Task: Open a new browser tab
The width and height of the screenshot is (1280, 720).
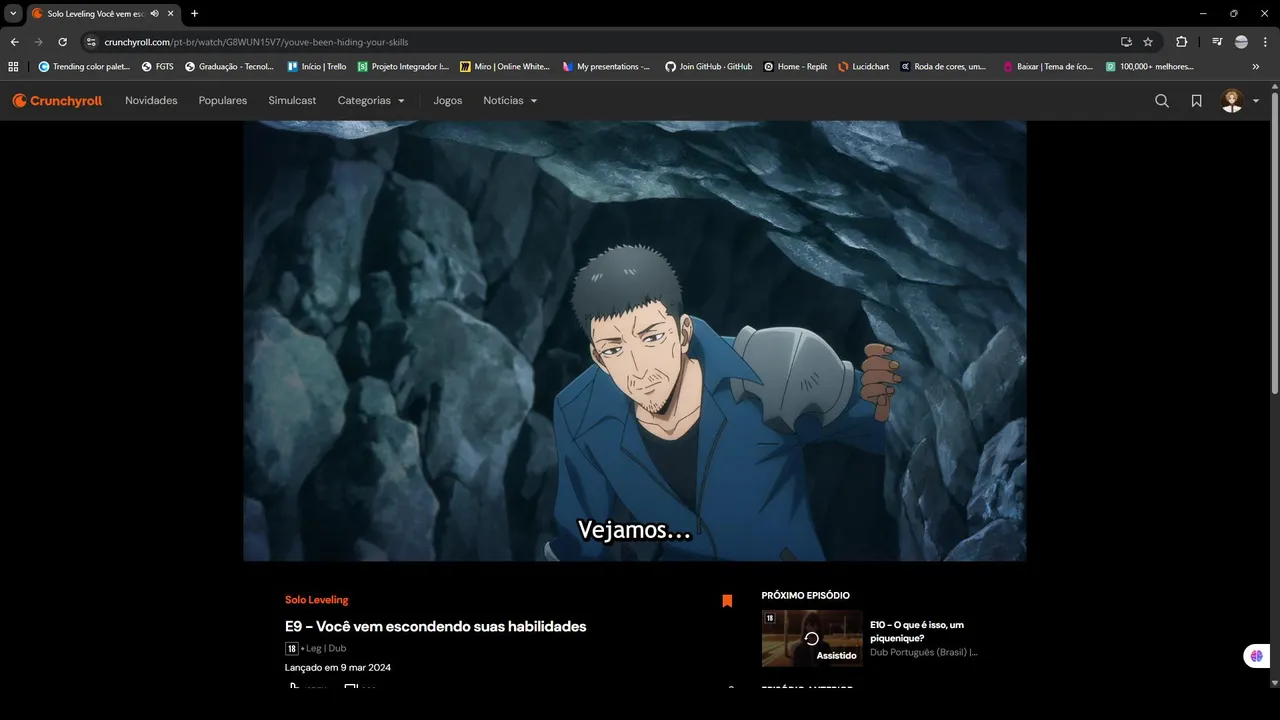Action: (194, 13)
